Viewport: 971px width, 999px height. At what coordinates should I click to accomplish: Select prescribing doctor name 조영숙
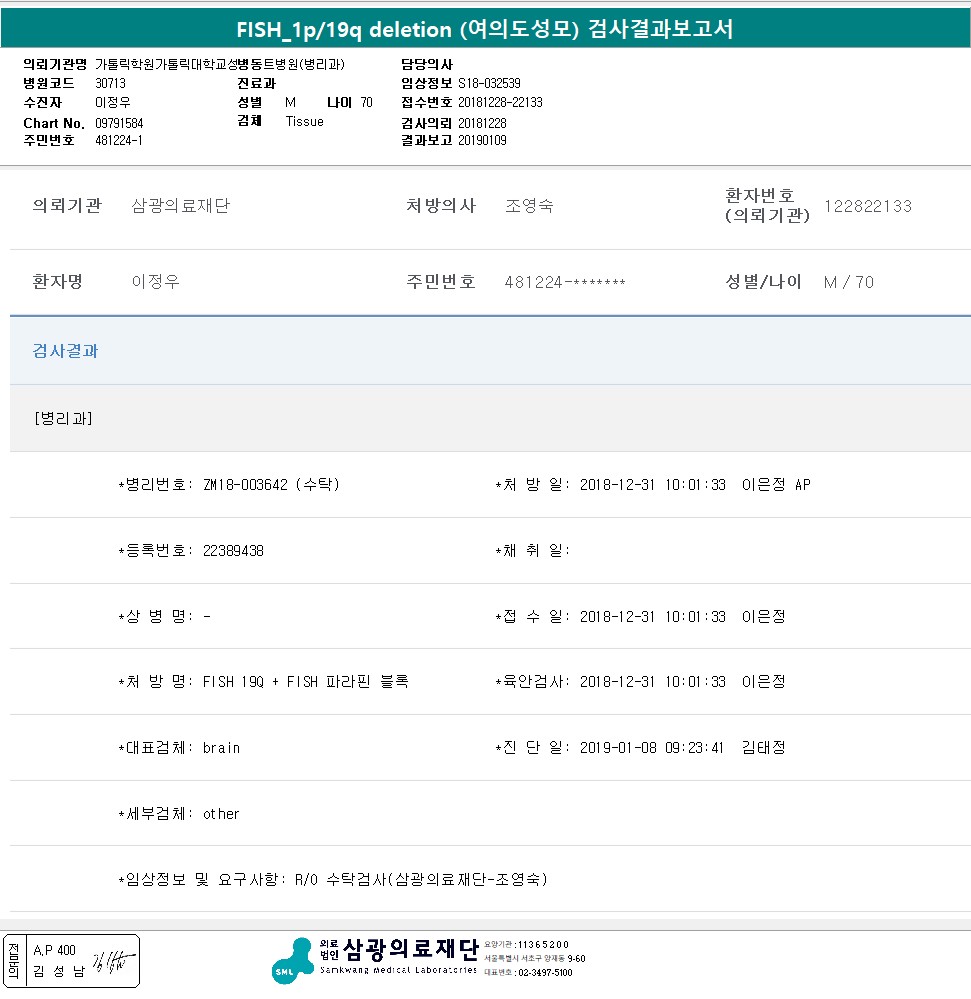[x=529, y=206]
